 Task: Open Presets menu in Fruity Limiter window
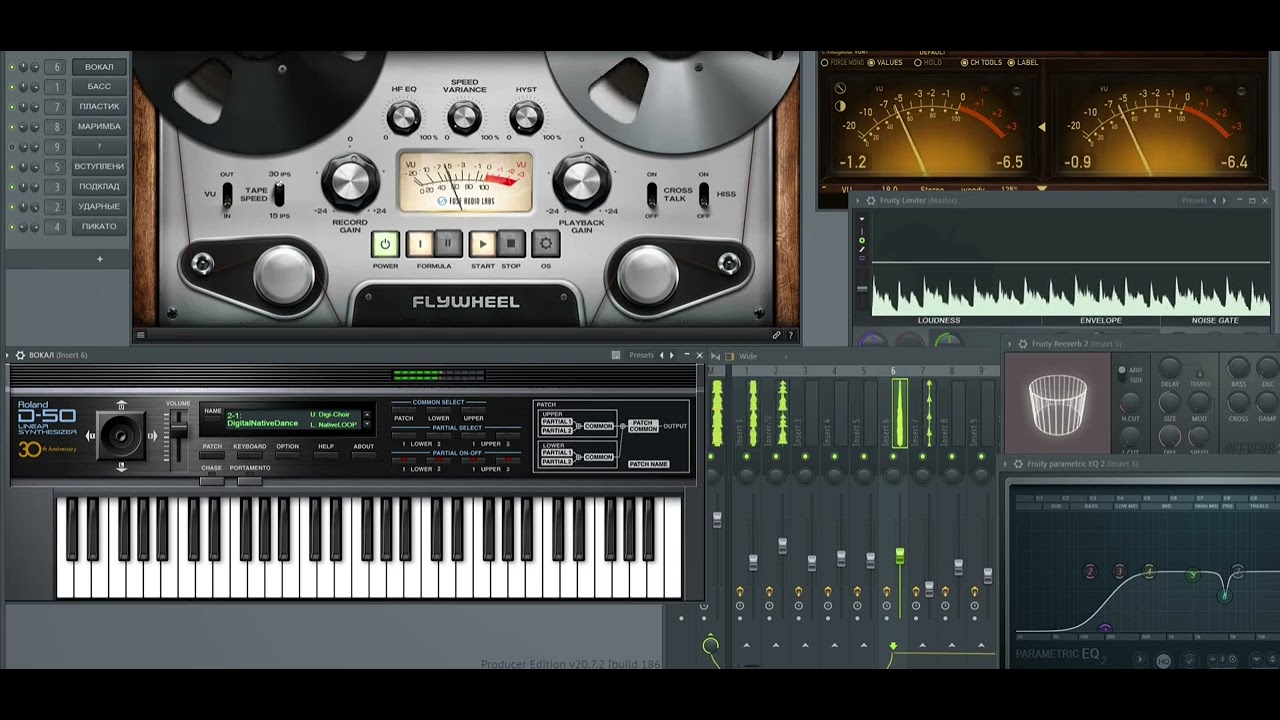(1194, 200)
